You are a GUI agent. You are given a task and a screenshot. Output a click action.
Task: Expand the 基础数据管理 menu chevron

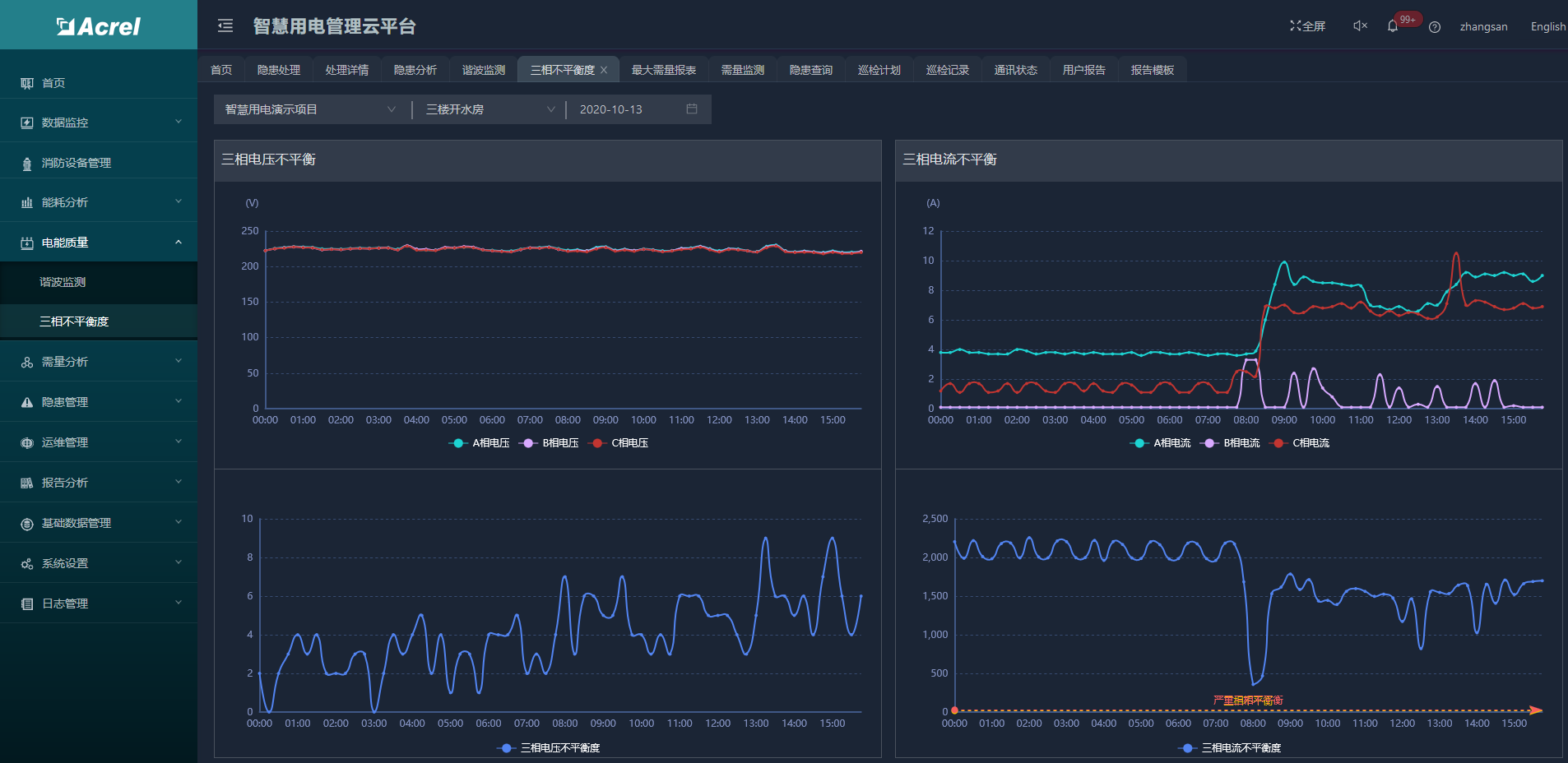point(179,522)
